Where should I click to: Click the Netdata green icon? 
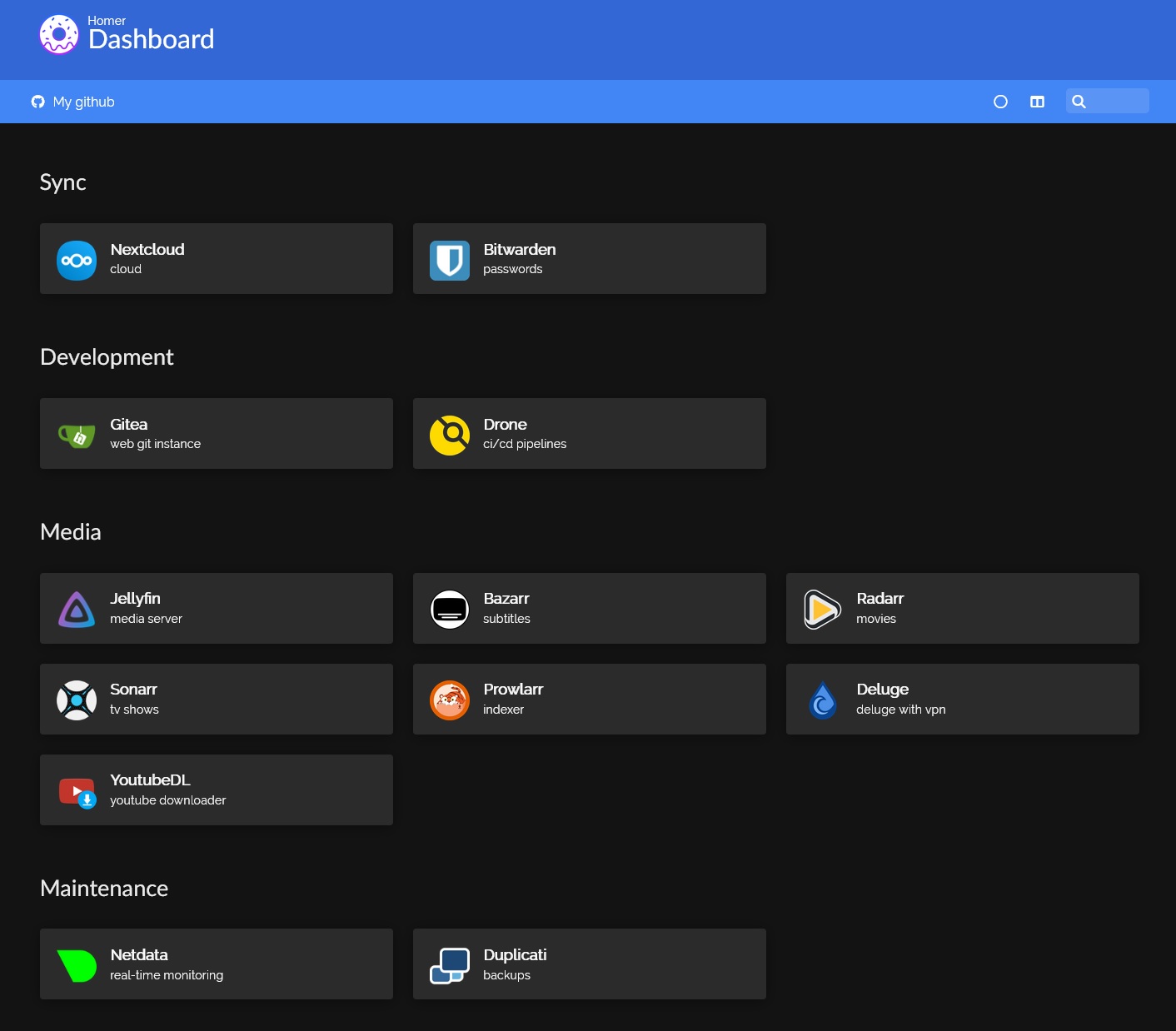pos(77,966)
